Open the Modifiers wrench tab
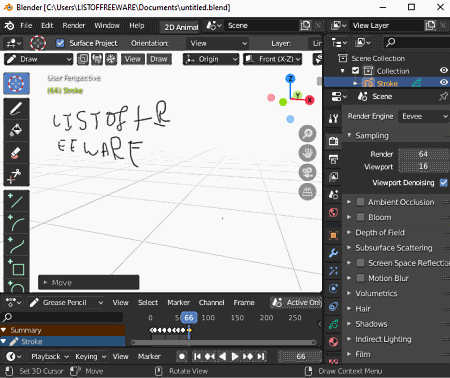The image size is (450, 378). (333, 253)
